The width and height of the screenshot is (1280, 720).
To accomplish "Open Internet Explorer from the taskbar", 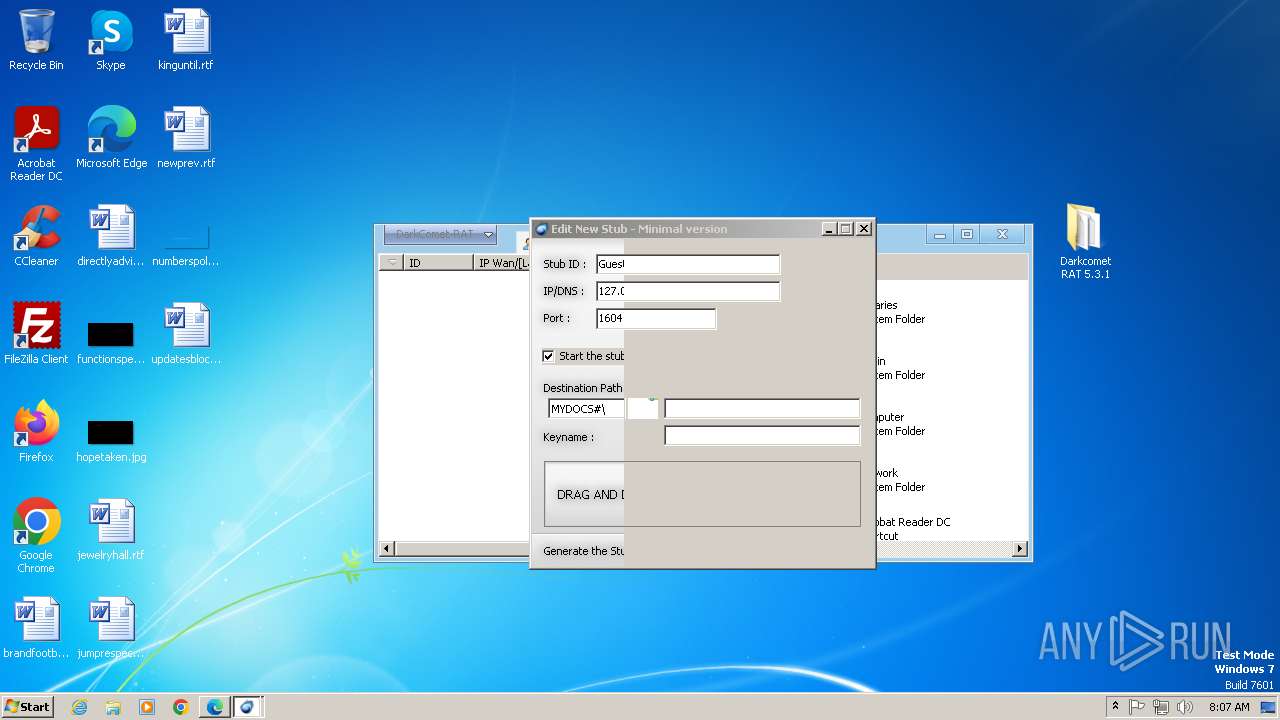I will 80,707.
